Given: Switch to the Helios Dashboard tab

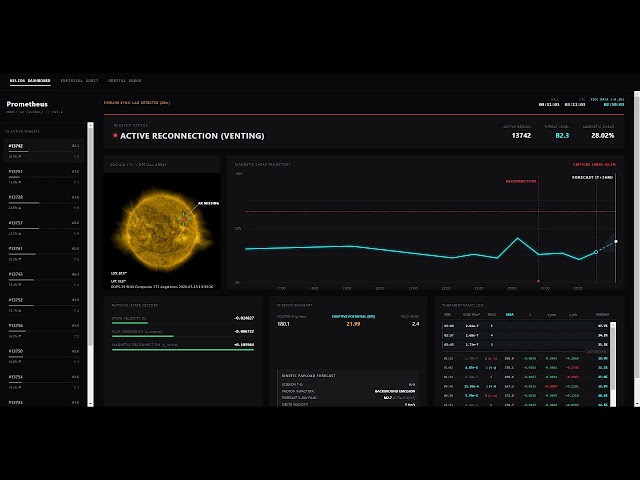Looking at the screenshot, I should click(x=30, y=80).
